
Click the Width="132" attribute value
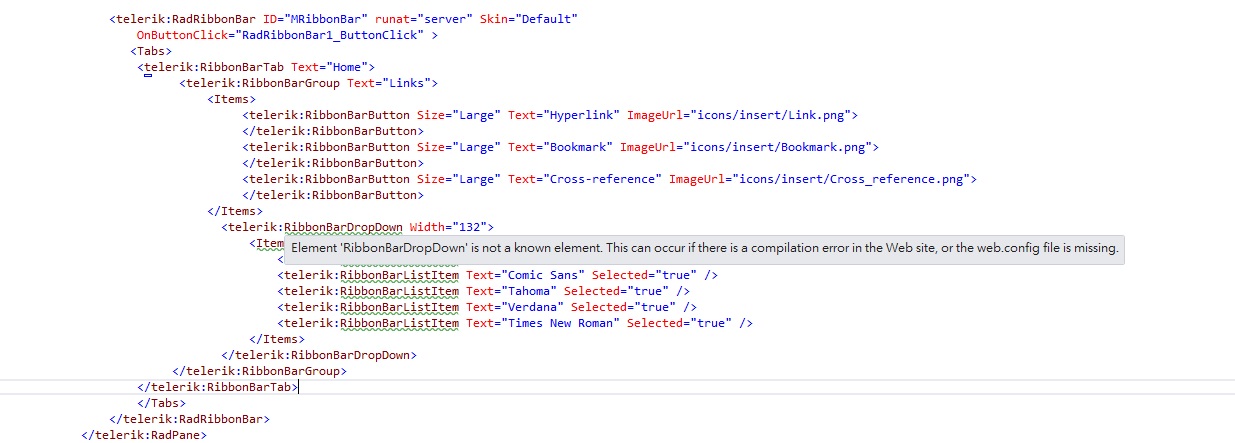472,227
